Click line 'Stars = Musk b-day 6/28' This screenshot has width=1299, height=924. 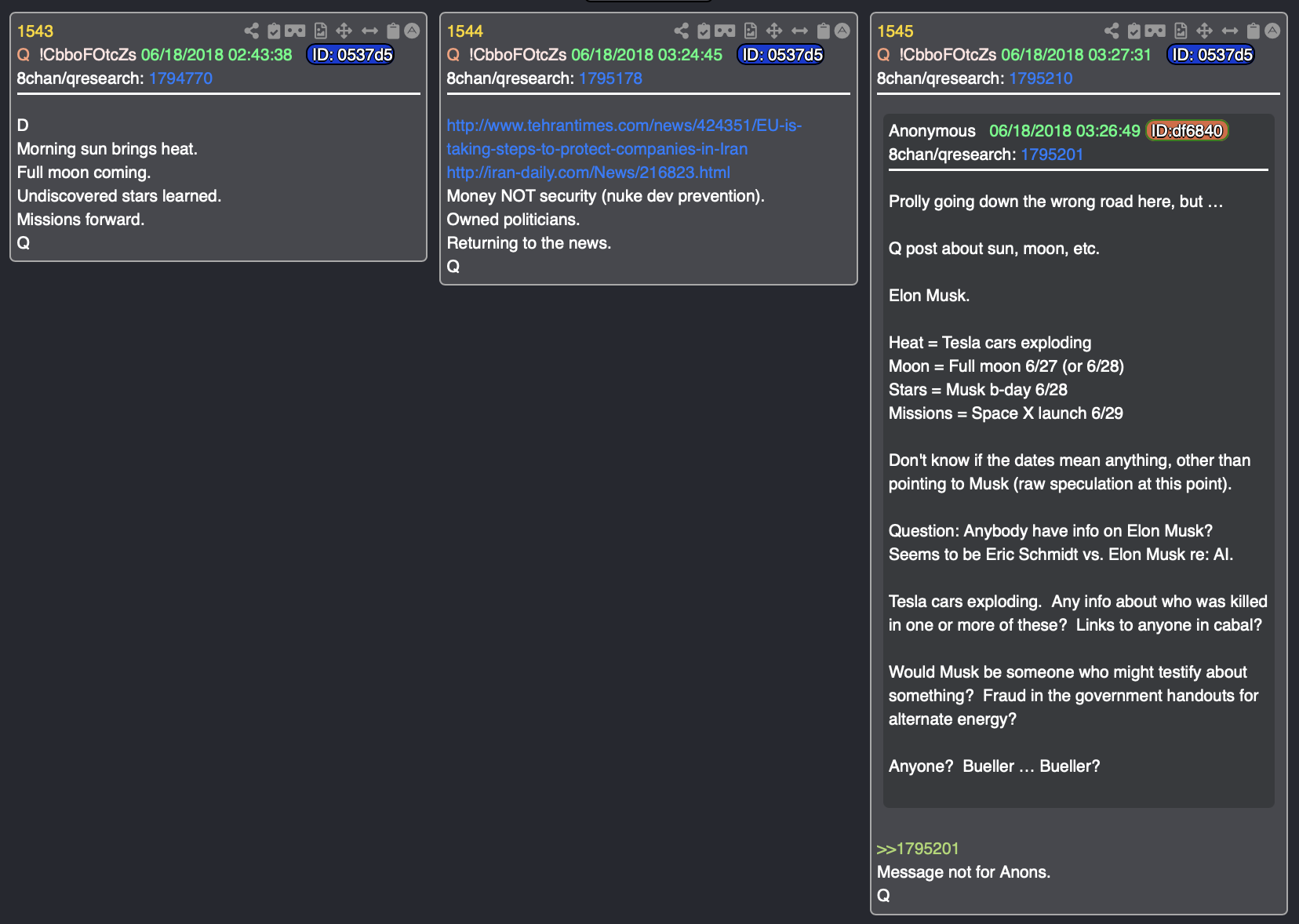pos(977,390)
